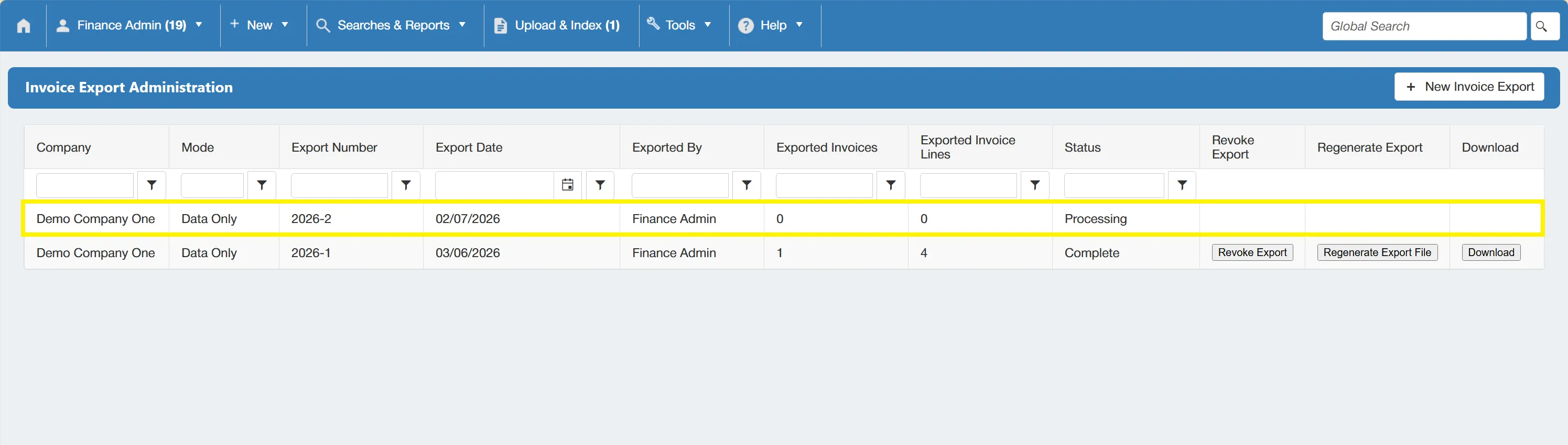The width and height of the screenshot is (1568, 445).
Task: Click the Exported By filter icon
Action: [x=747, y=185]
